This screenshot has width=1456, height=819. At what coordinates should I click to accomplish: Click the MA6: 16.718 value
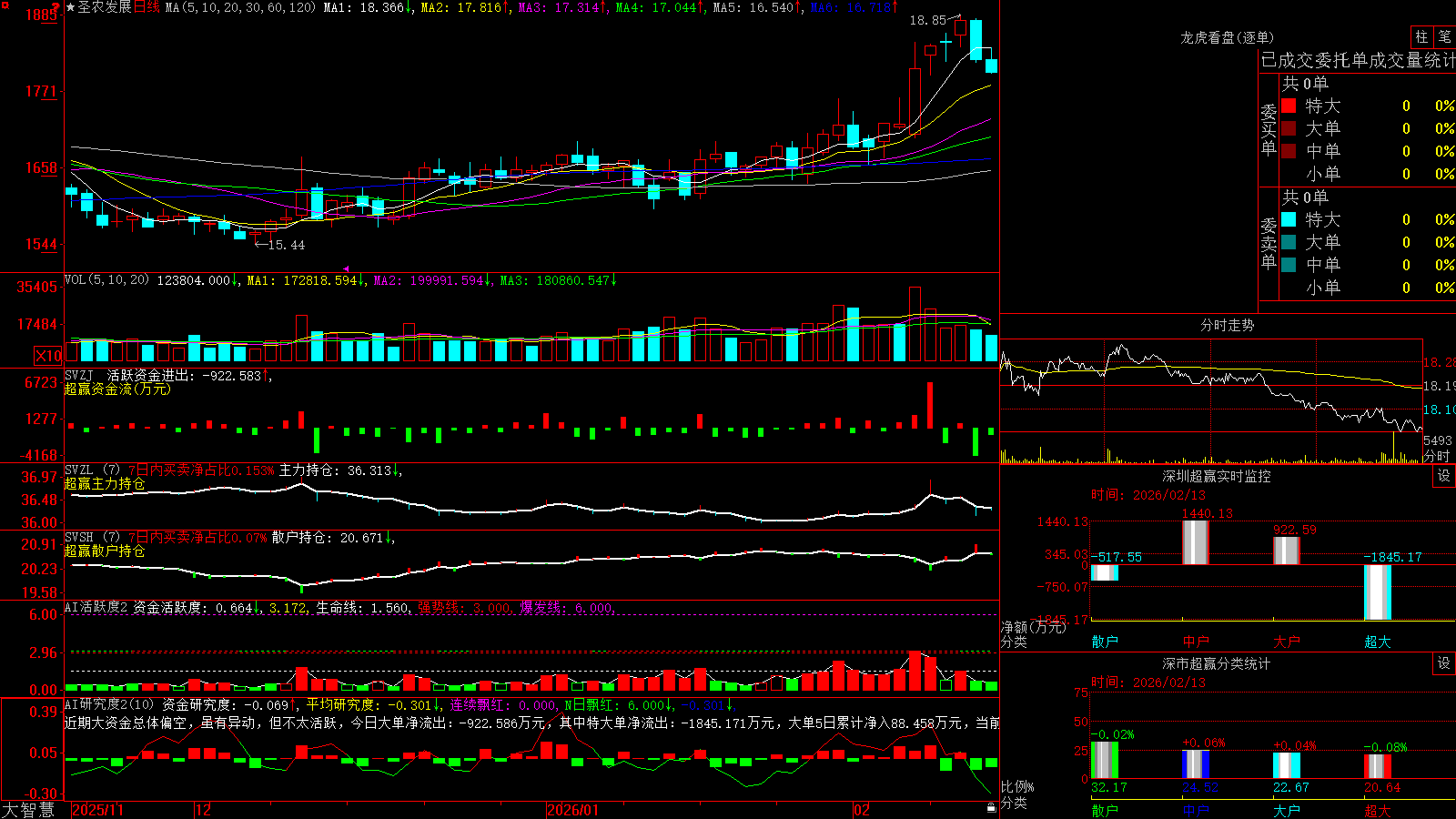849,7
